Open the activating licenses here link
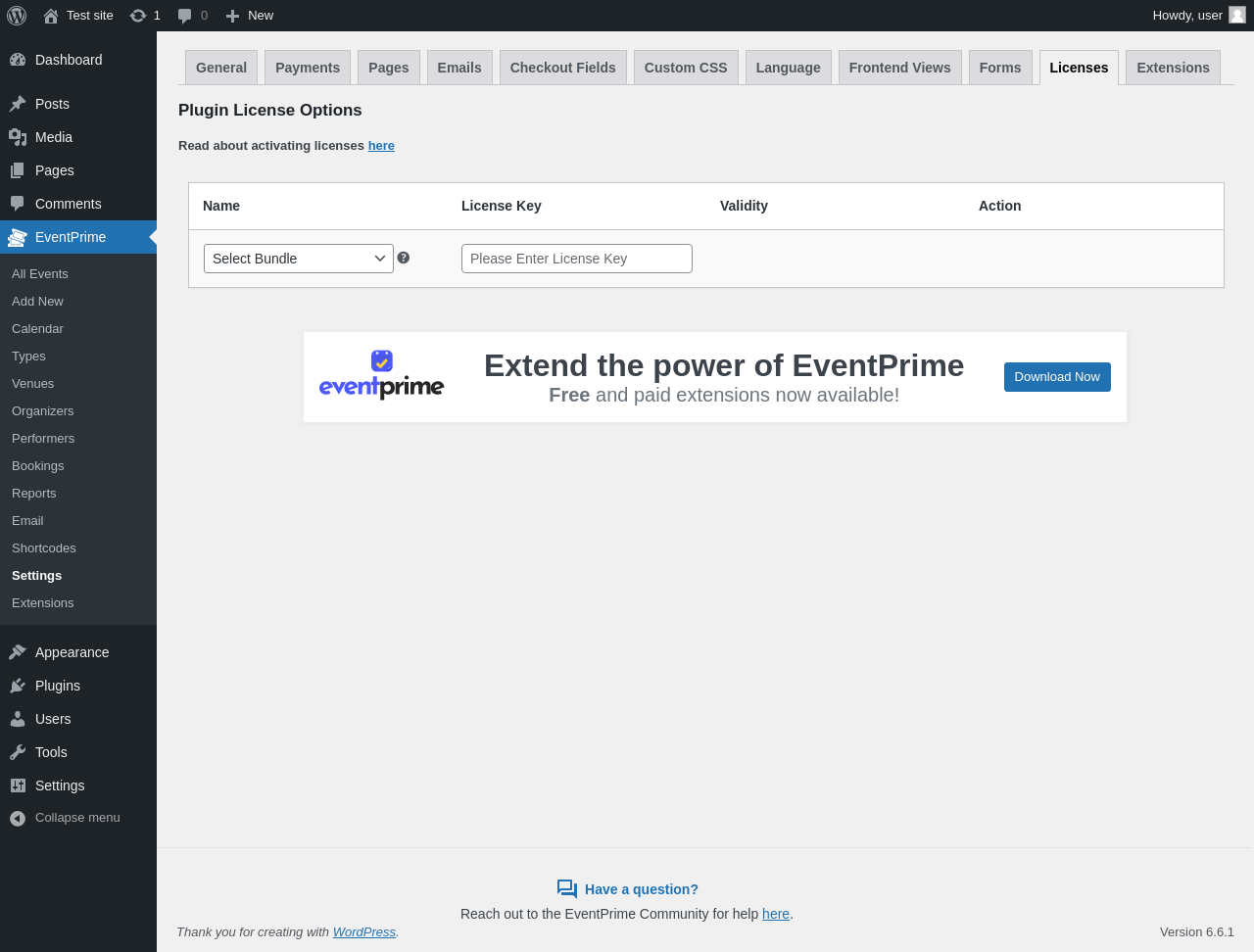 [x=381, y=146]
